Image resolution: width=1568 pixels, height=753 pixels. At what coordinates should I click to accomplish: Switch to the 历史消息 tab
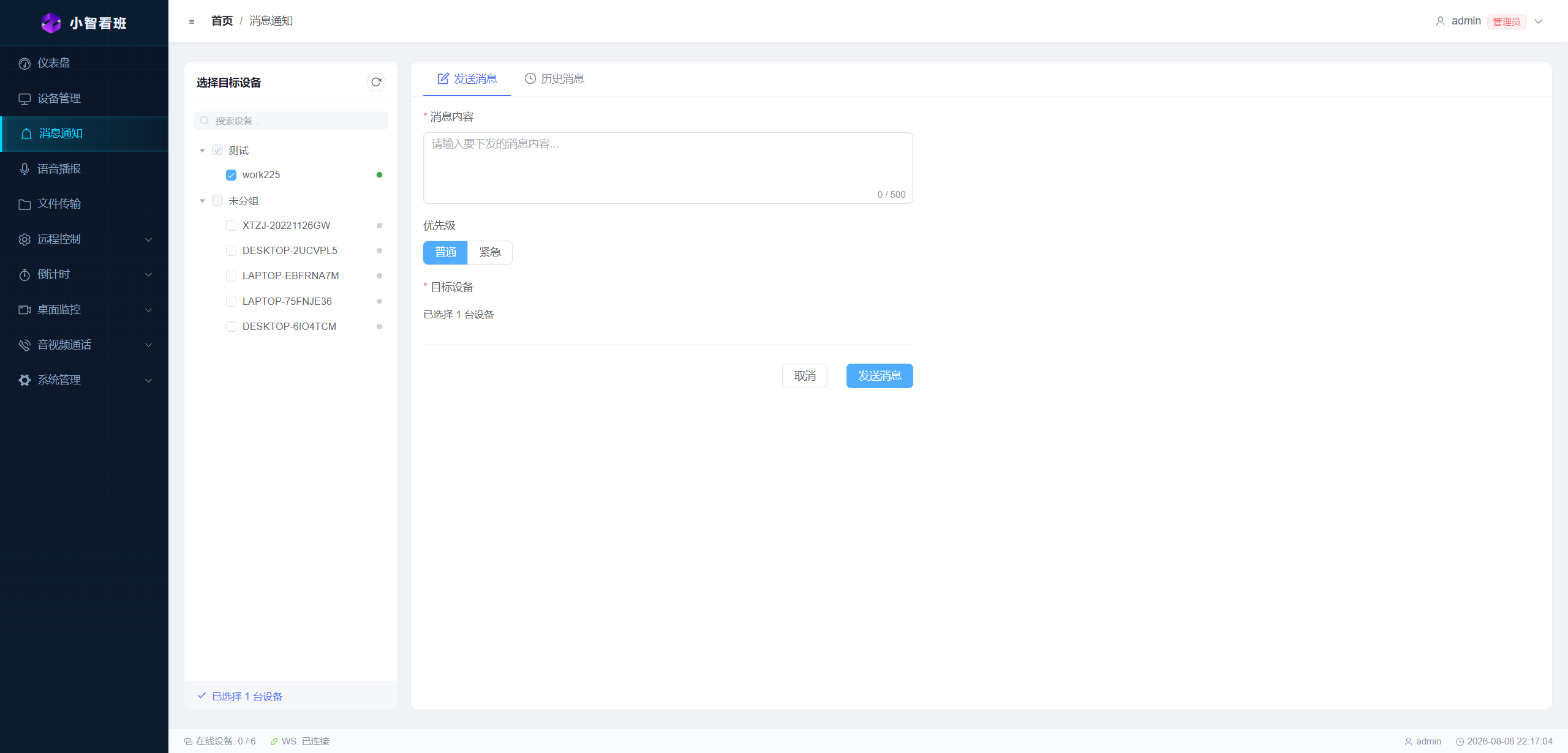pyautogui.click(x=554, y=79)
